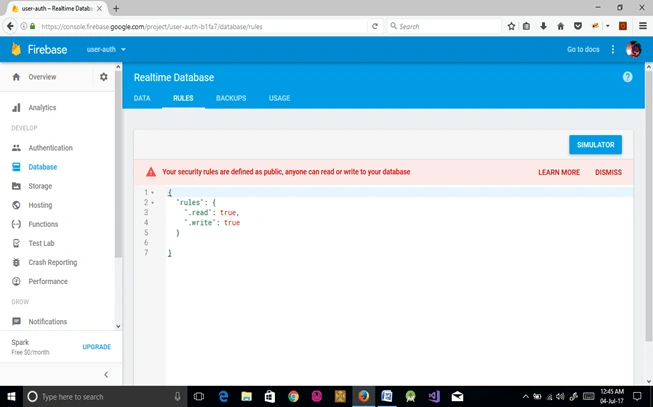This screenshot has height=407, width=653.
Task: Open a new browser tab
Action: 116,8
